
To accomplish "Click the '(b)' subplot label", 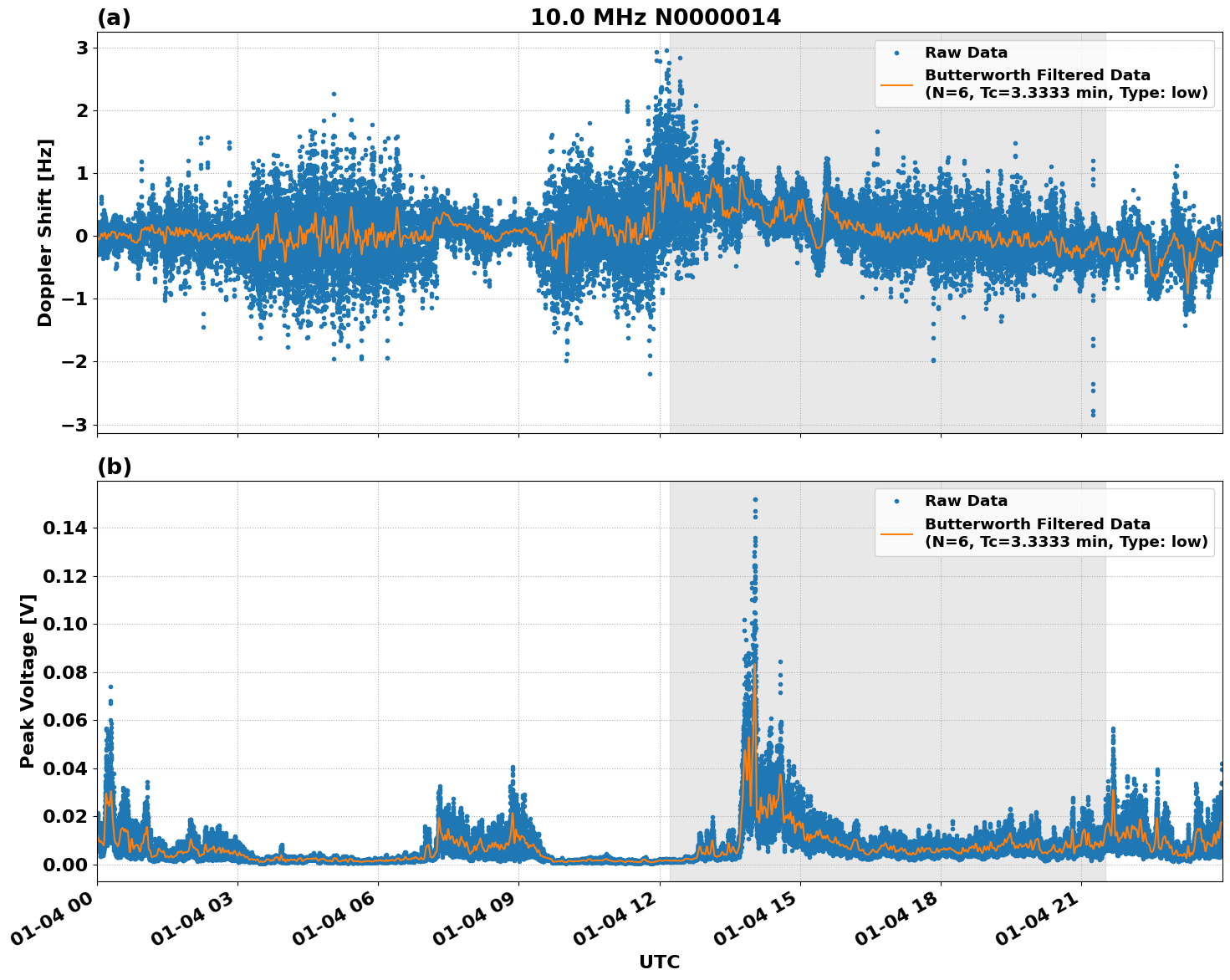I will click(x=114, y=467).
